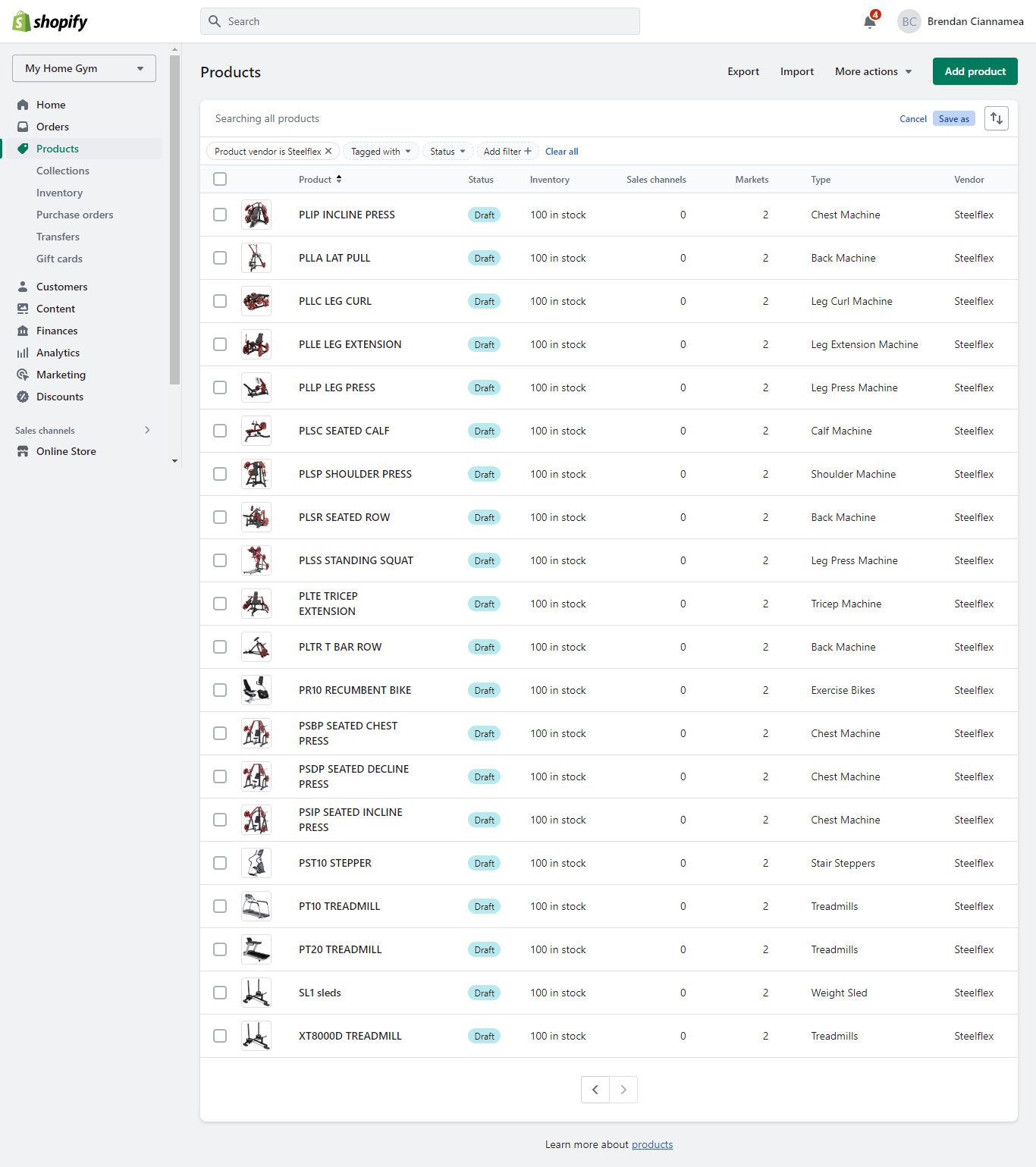
Task: Go to previous page arrow
Action: (595, 1090)
